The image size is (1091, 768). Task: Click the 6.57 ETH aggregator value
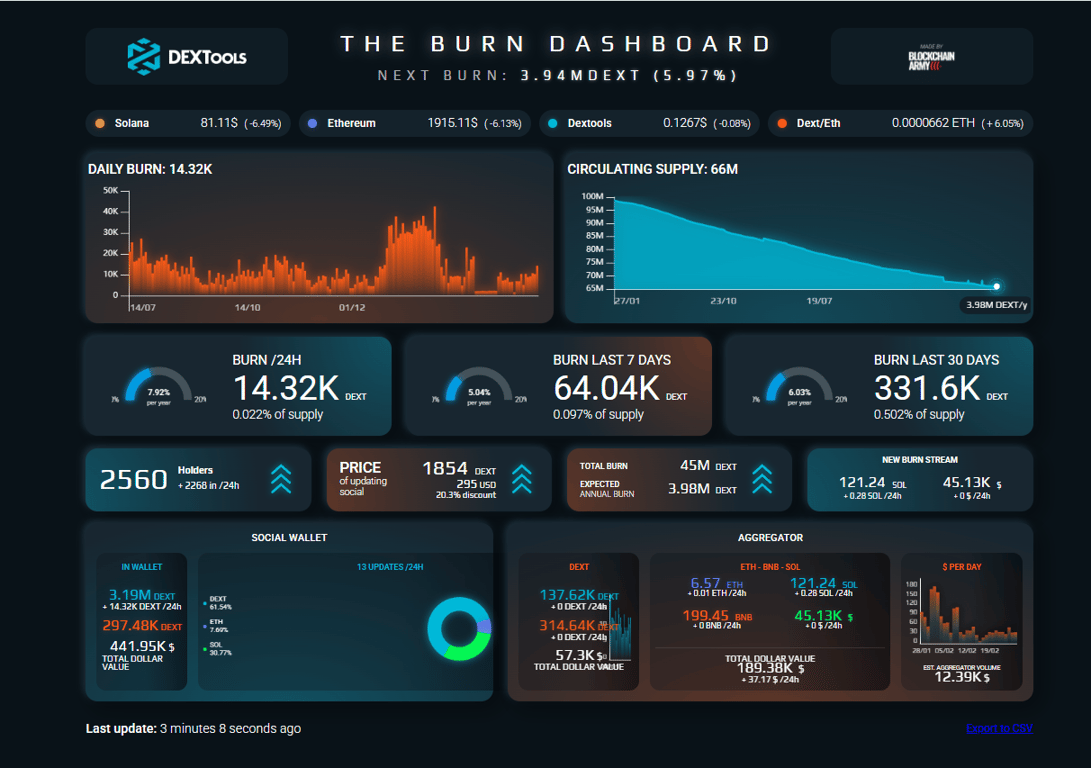717,583
